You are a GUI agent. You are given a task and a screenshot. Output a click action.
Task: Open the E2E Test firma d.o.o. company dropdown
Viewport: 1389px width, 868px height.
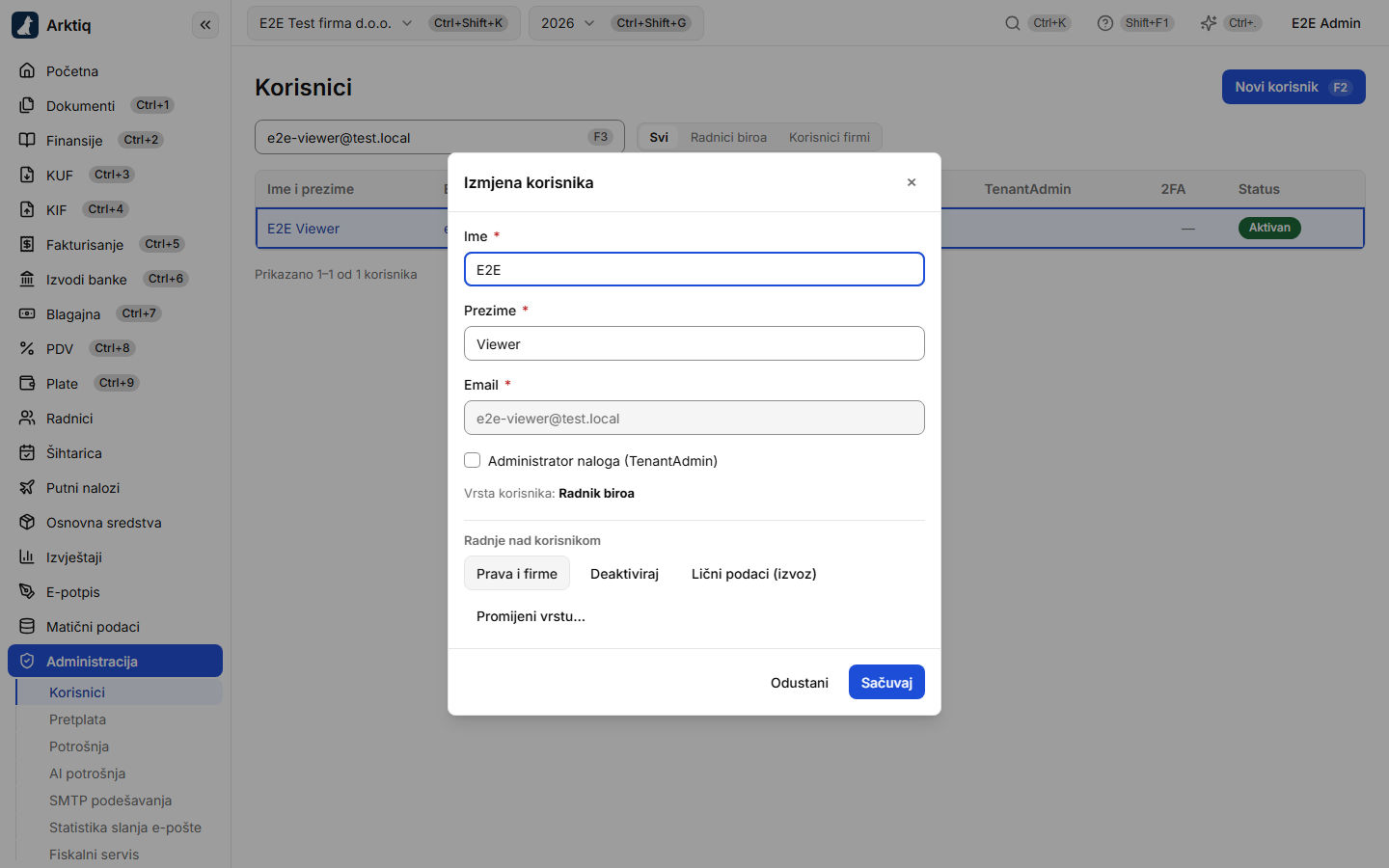(x=384, y=23)
